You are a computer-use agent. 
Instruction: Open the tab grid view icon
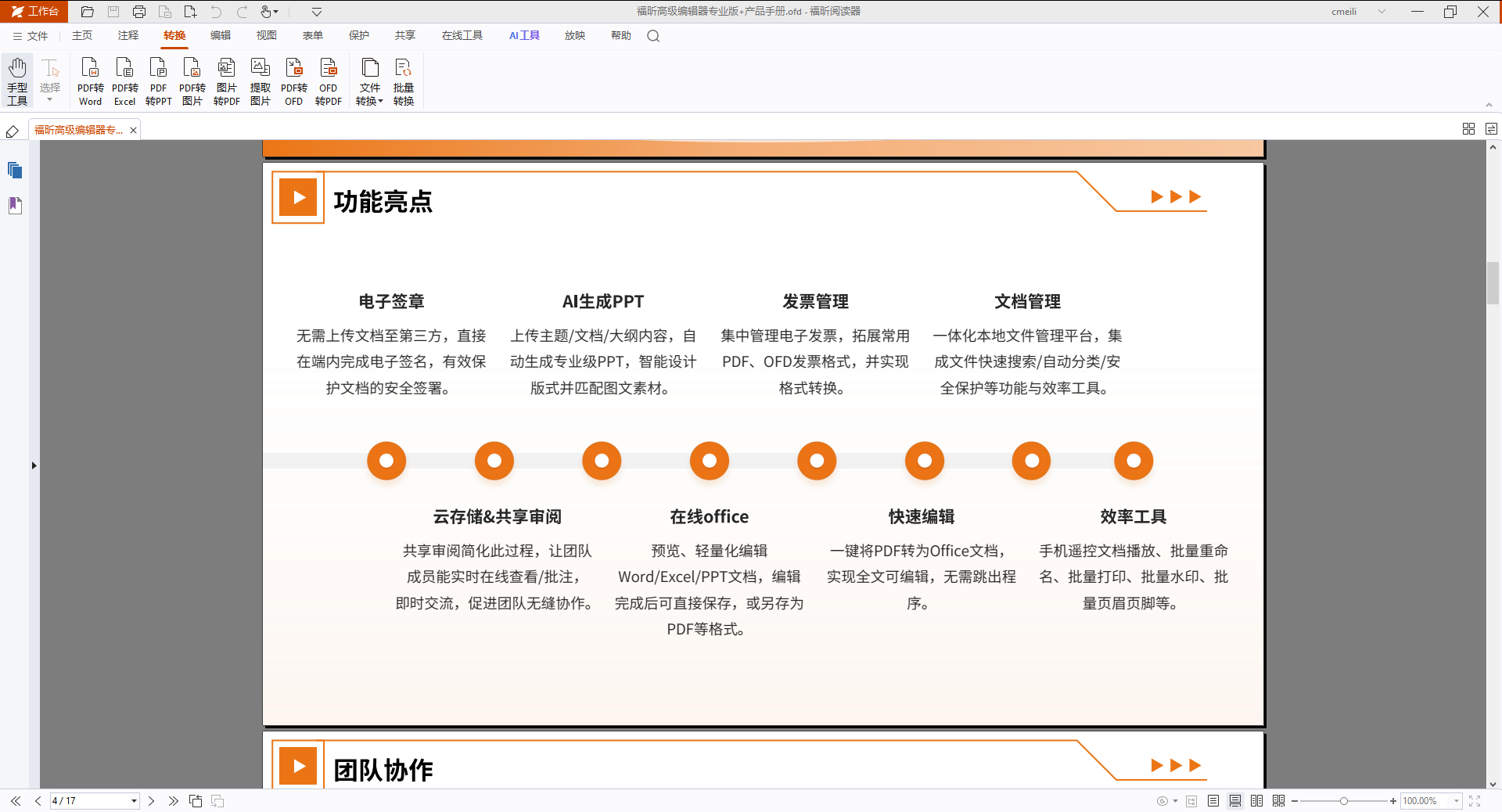click(1469, 129)
